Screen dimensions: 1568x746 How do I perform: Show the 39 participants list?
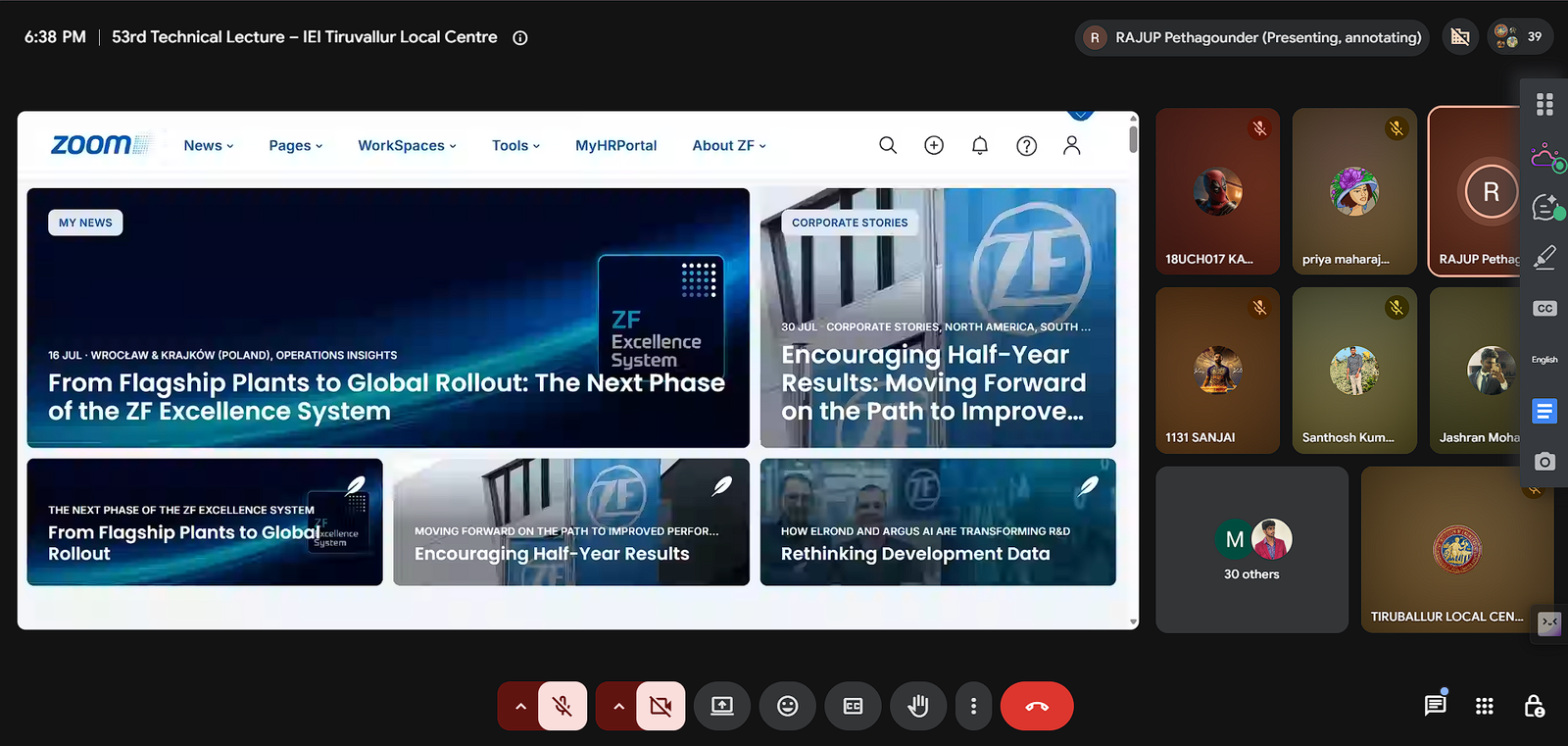(x=1519, y=37)
